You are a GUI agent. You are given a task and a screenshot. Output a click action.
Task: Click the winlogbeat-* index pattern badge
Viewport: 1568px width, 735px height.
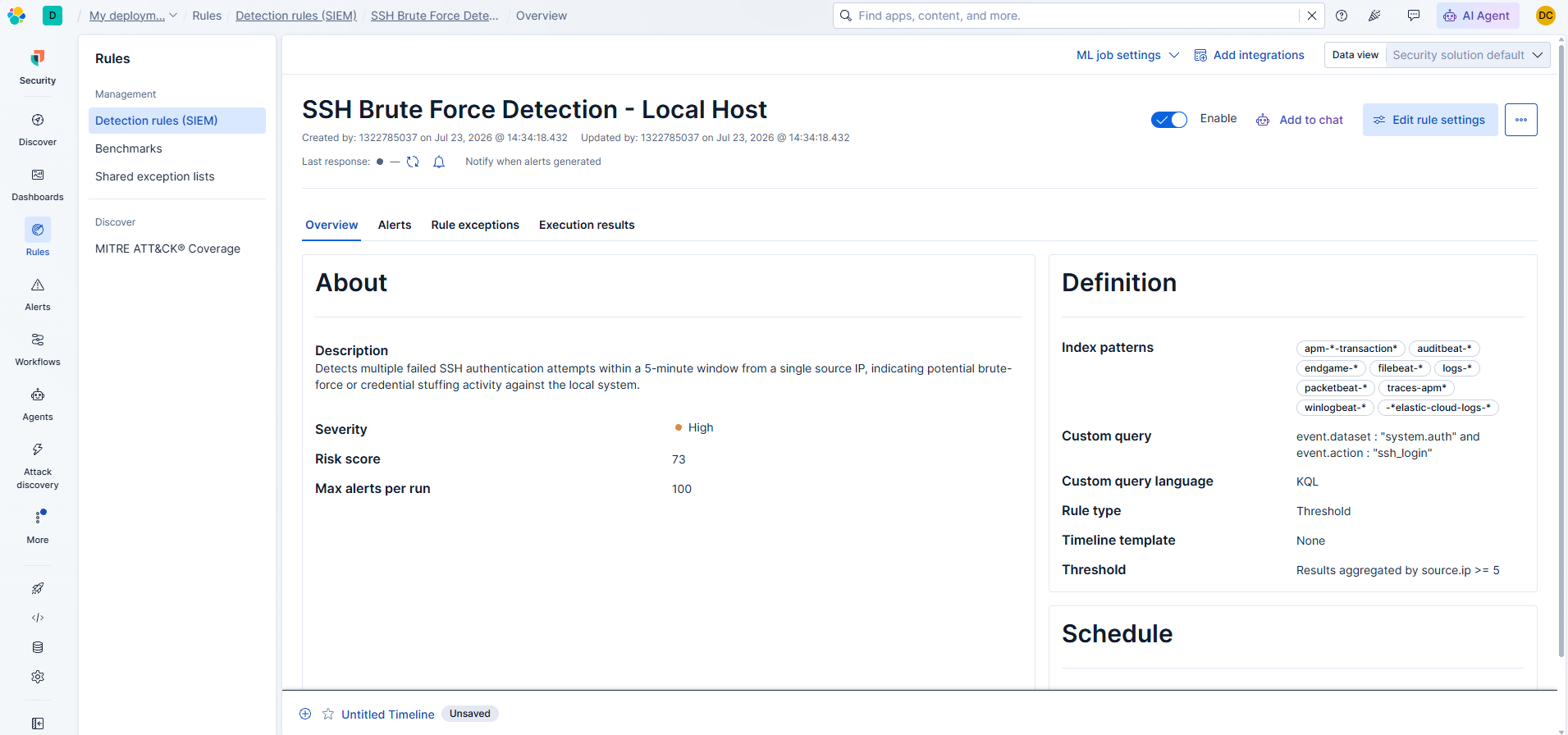pyautogui.click(x=1335, y=408)
